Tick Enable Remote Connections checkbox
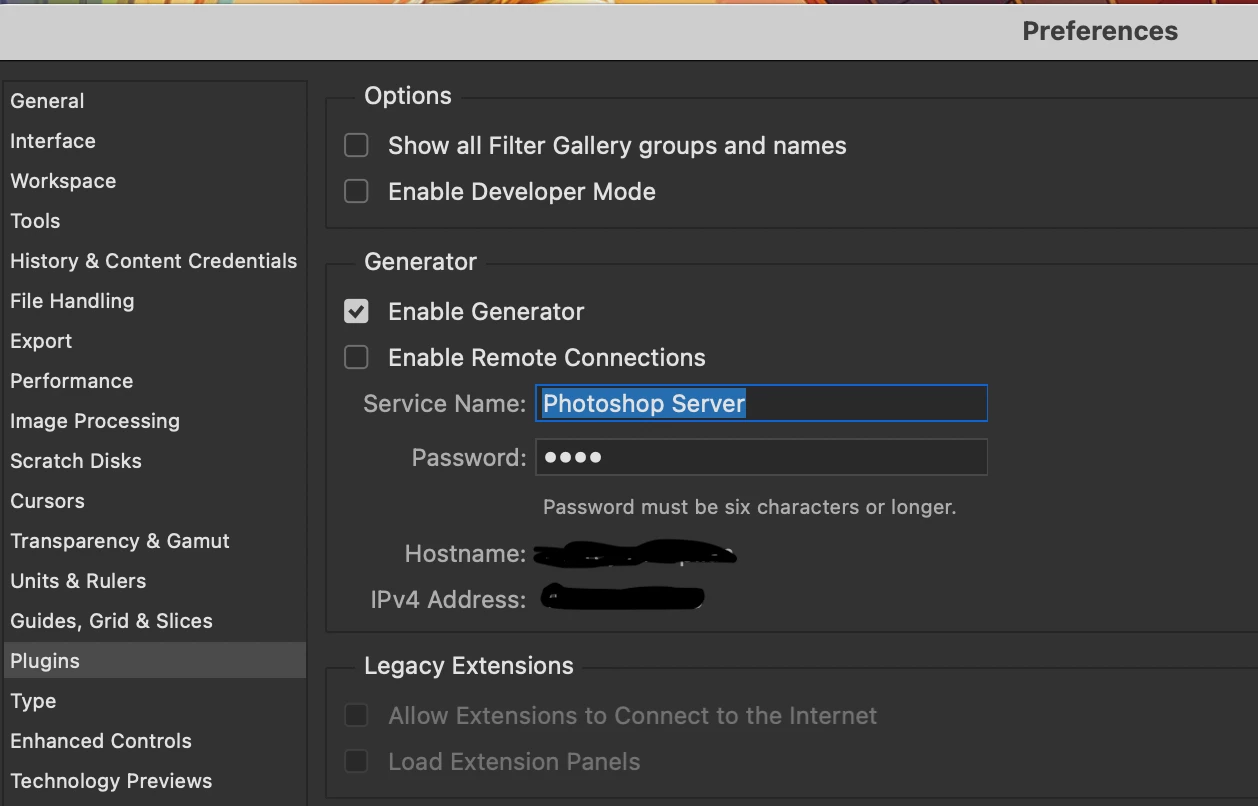1258x806 pixels. [356, 358]
